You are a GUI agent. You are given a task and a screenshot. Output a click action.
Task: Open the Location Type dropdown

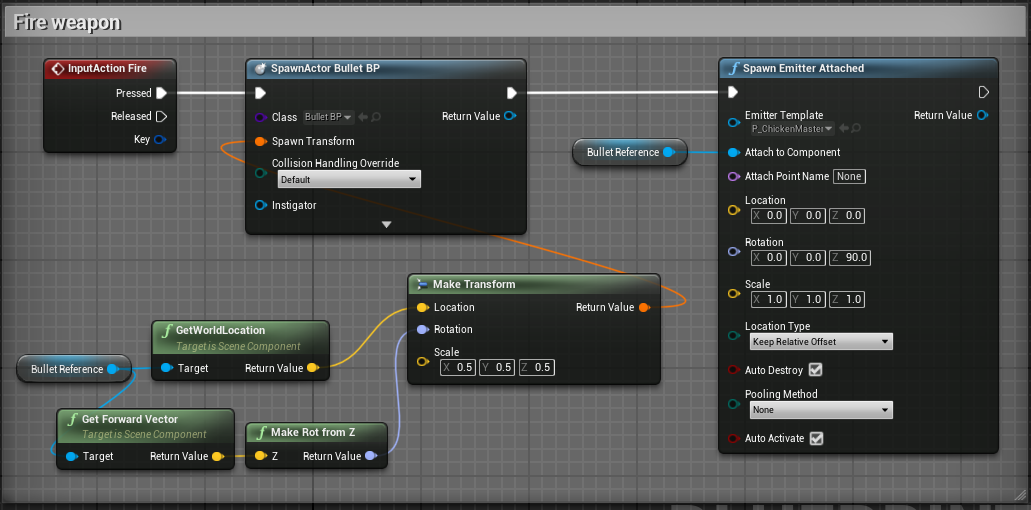821,342
